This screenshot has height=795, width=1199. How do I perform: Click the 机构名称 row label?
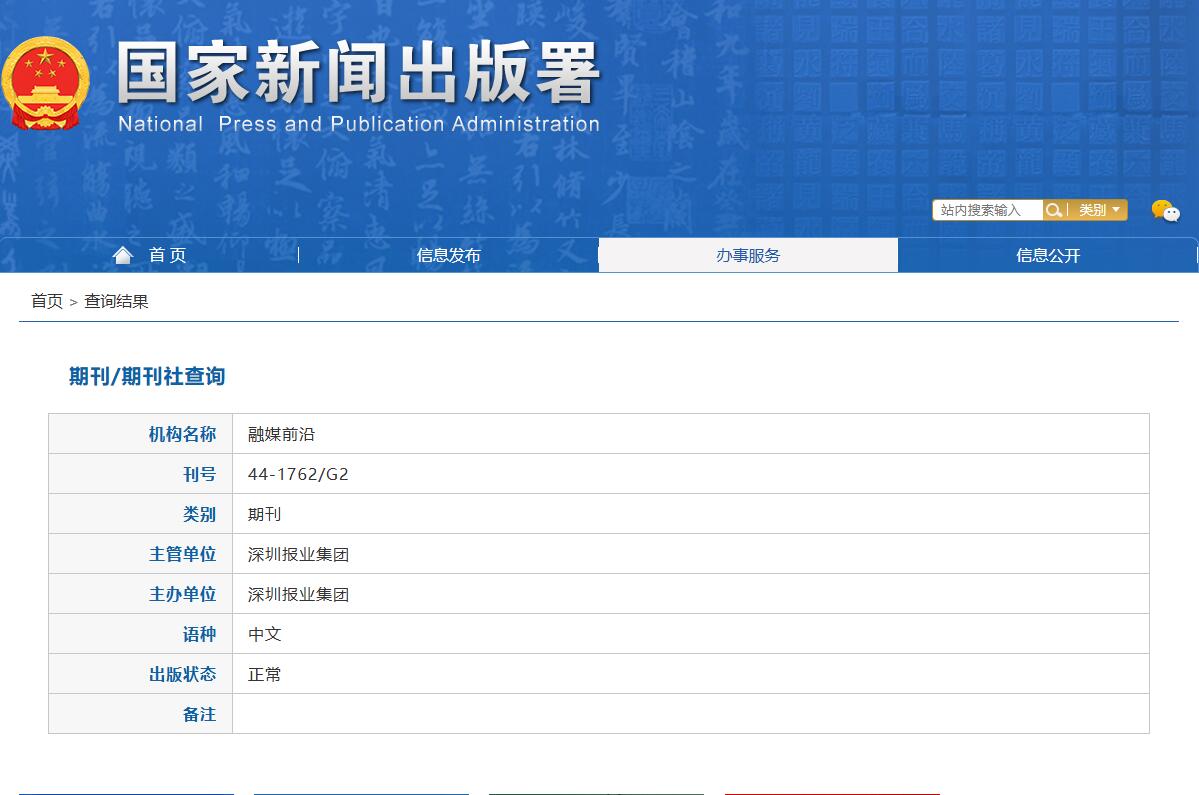pyautogui.click(x=183, y=433)
